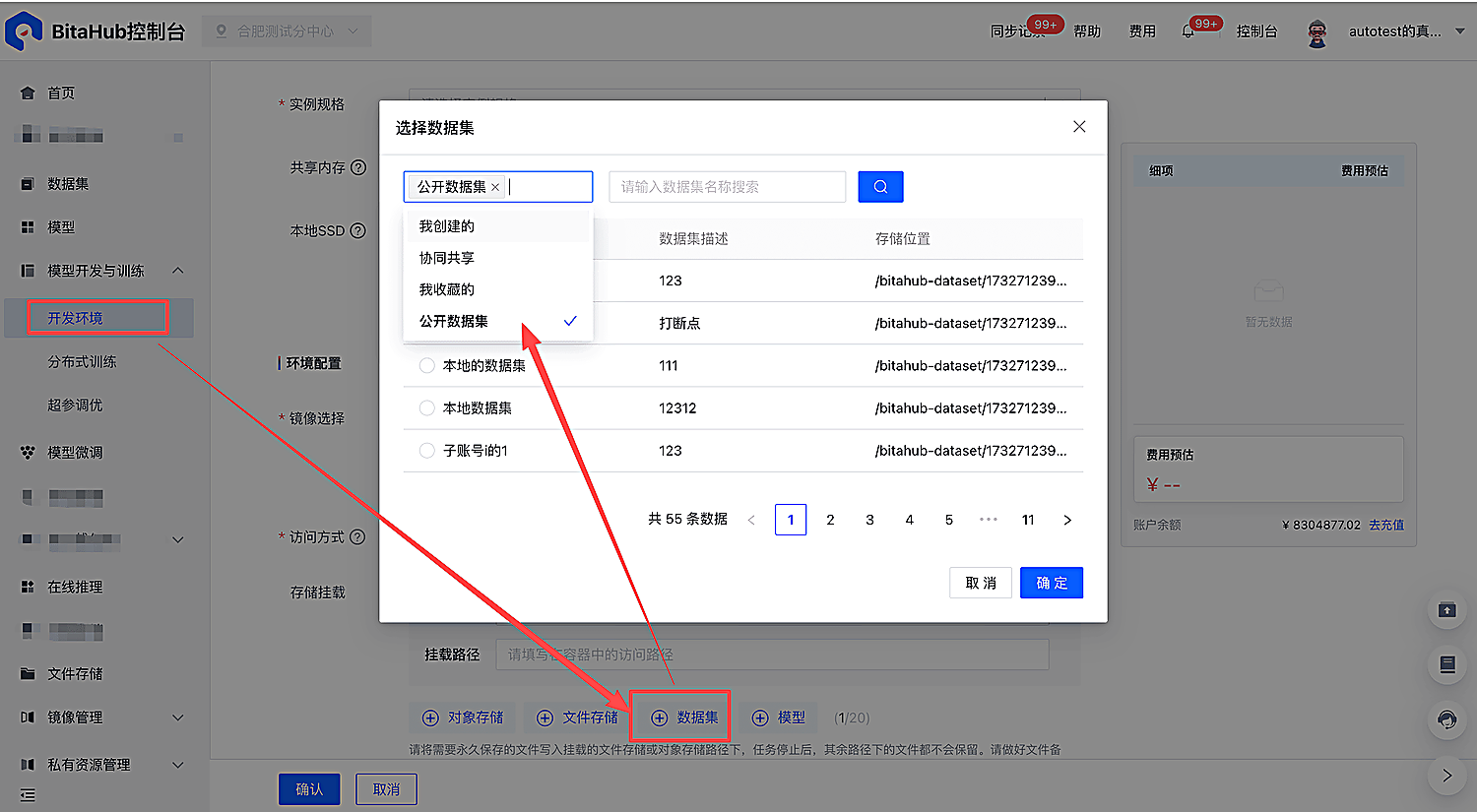Click the blue dataset search icon button

pyautogui.click(x=880, y=187)
